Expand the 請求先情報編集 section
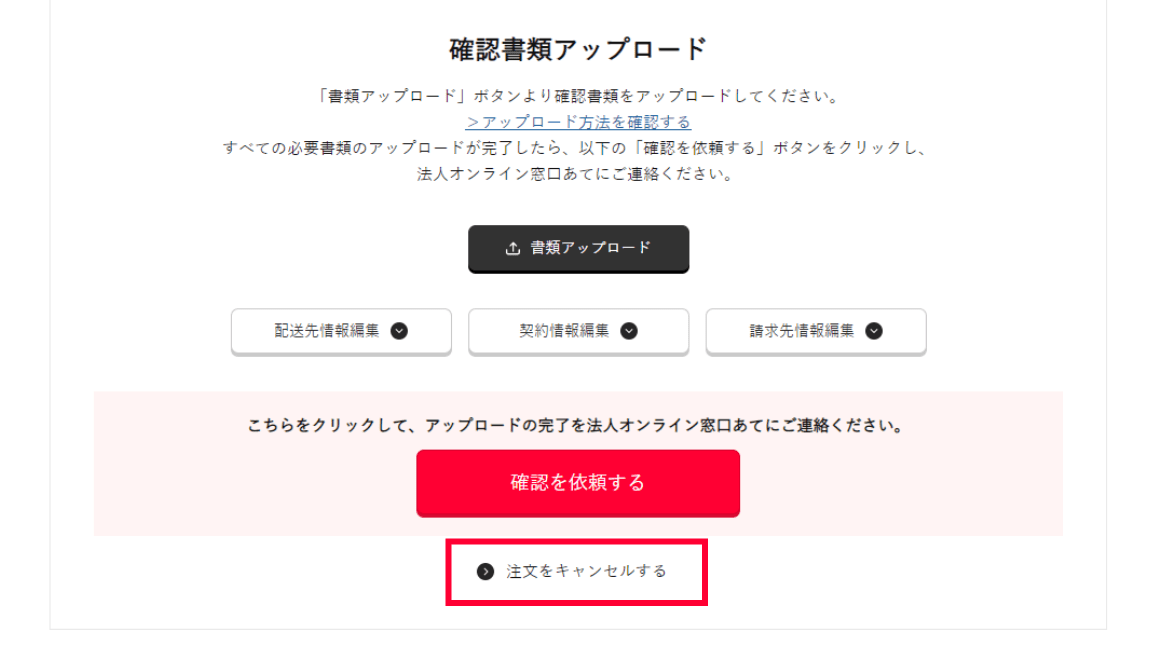 tap(803, 332)
